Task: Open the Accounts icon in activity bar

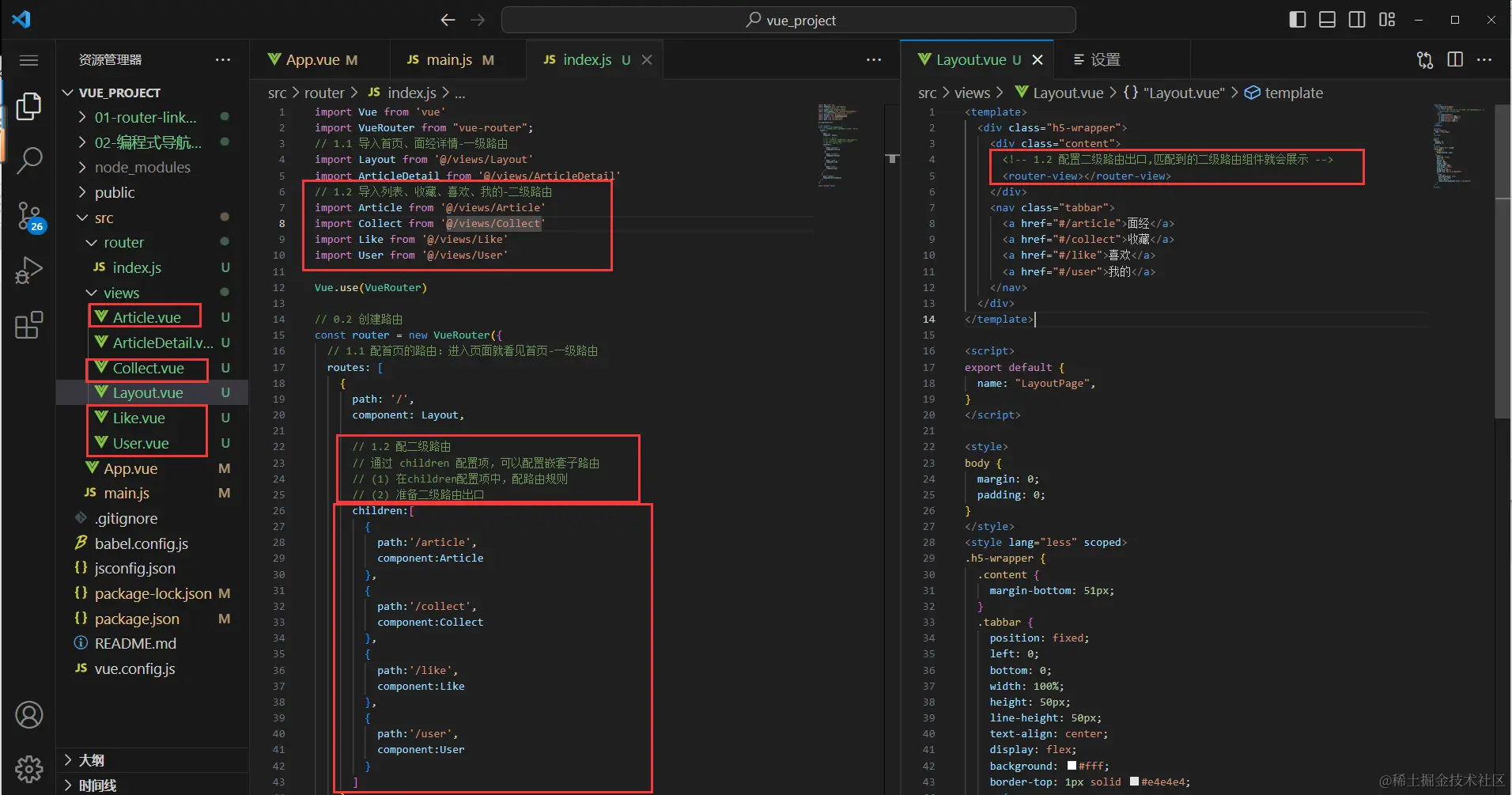Action: pos(28,715)
